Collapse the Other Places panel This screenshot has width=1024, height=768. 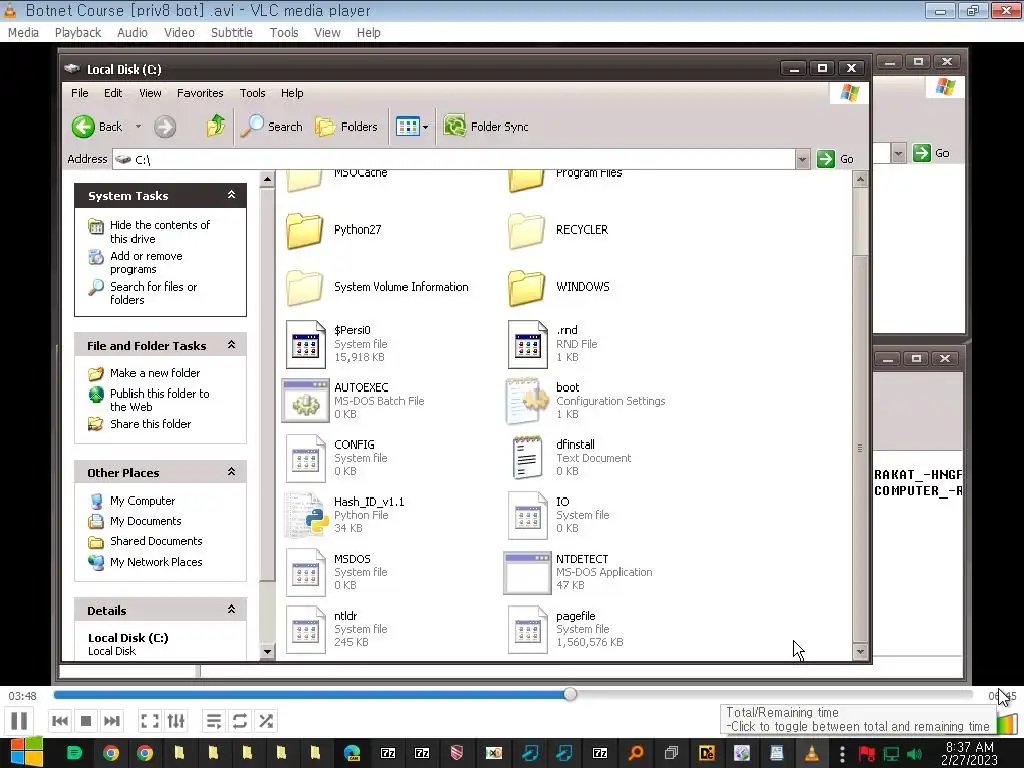coord(231,472)
